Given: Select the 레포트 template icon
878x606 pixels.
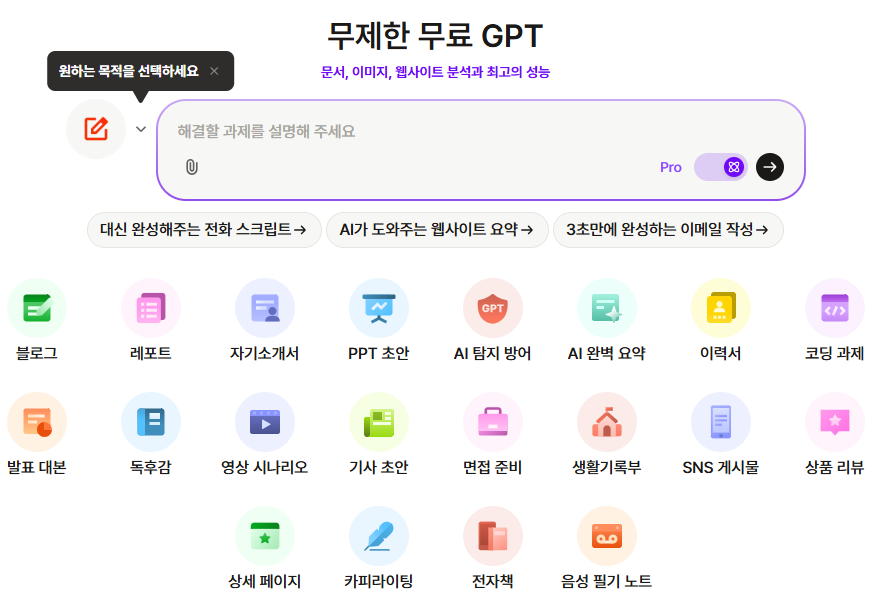Looking at the screenshot, I should [151, 308].
